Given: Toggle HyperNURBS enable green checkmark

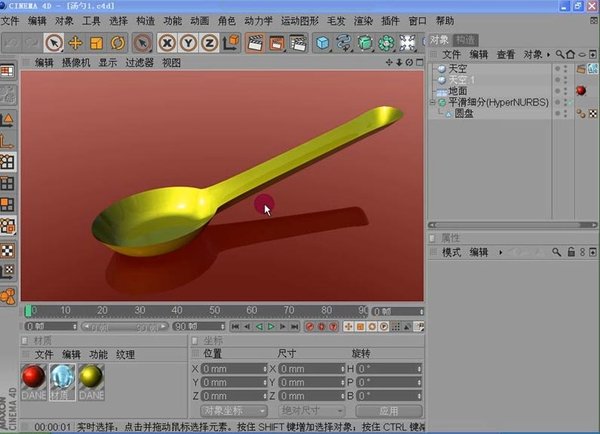Looking at the screenshot, I should 570,102.
